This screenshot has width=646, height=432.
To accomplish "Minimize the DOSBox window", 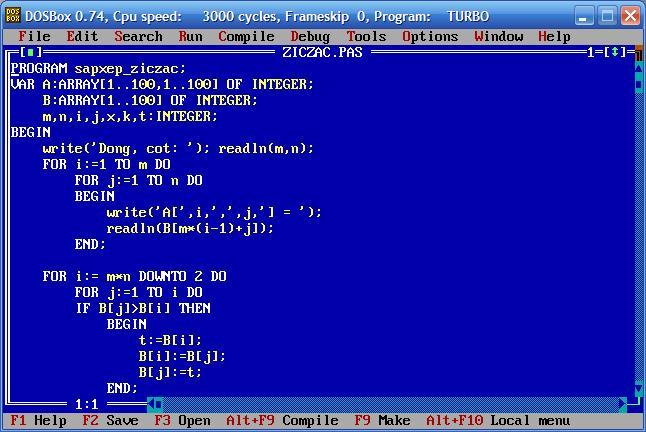I will [x=583, y=16].
